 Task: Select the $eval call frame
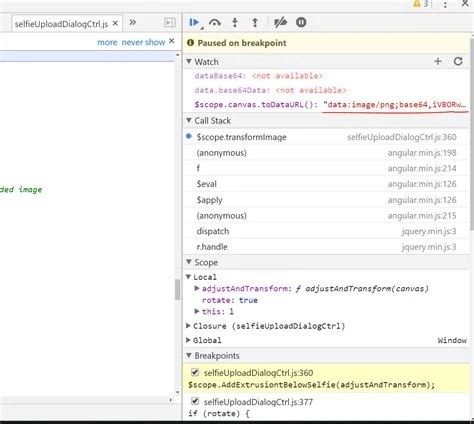point(326,184)
